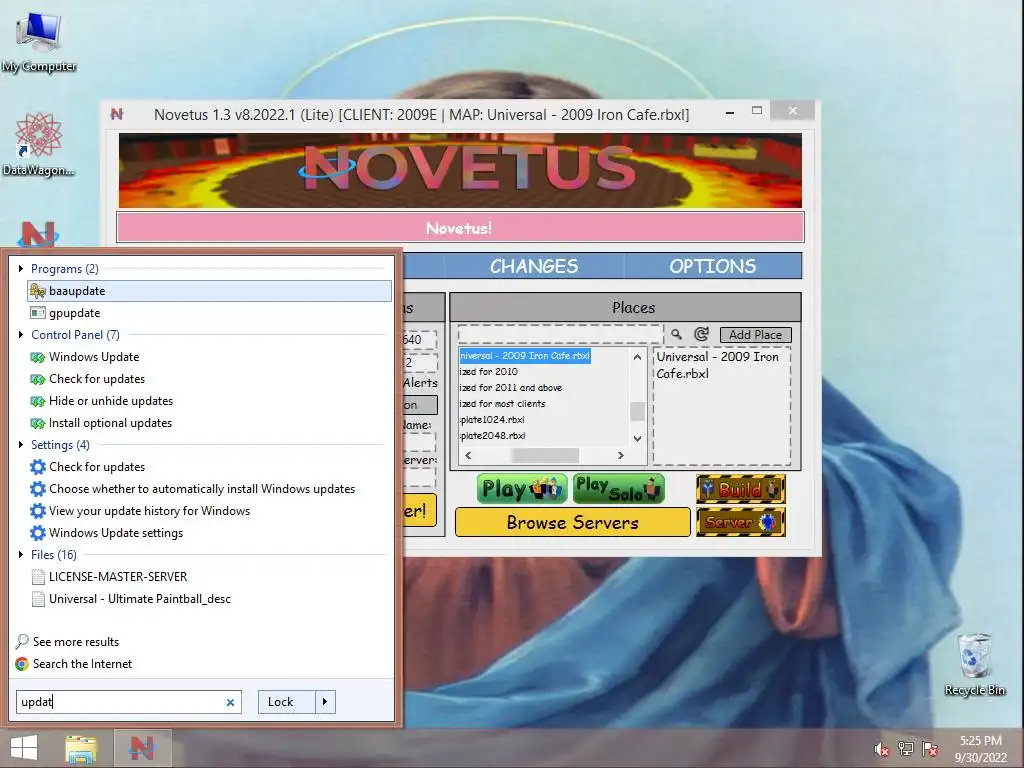1024x768 pixels.
Task: Select 'ized for most clients' place entry
Action: point(502,404)
